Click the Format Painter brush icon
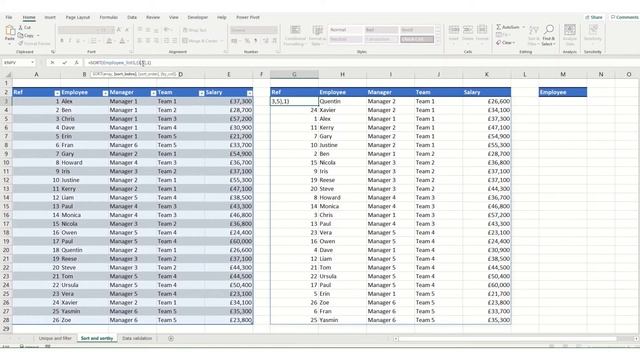 pos(21,43)
